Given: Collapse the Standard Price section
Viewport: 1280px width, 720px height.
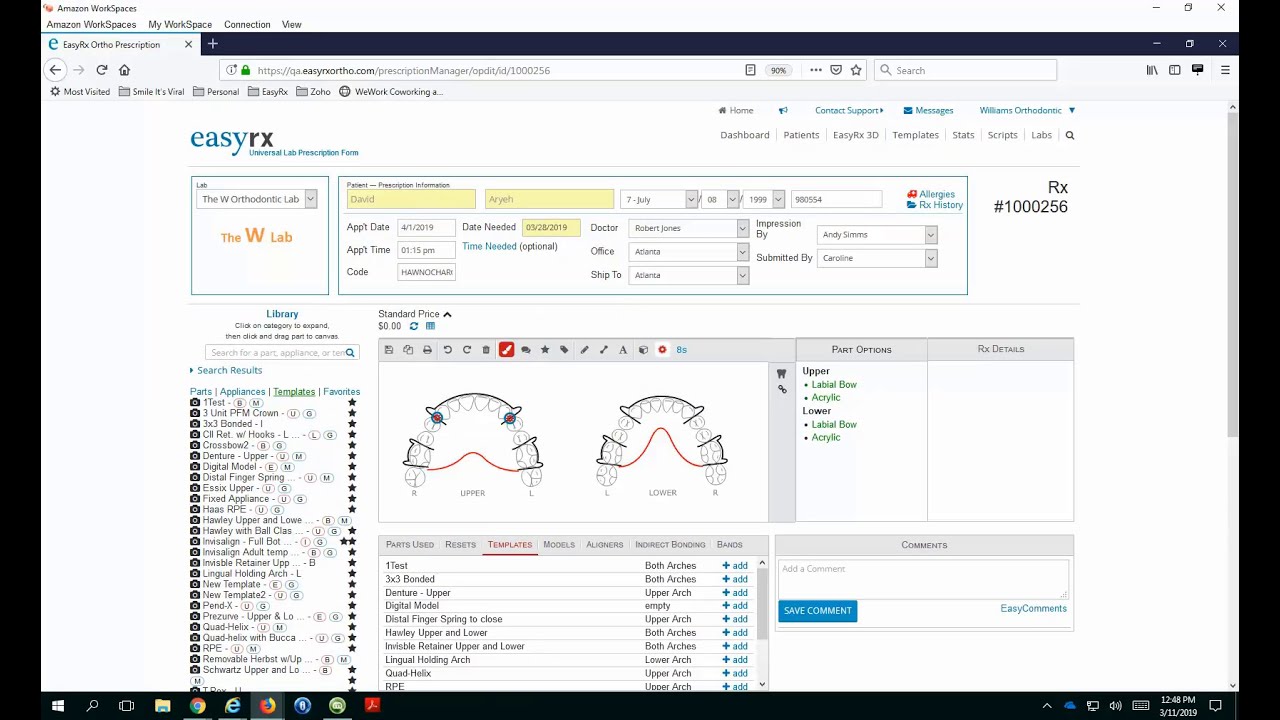Looking at the screenshot, I should [x=447, y=314].
